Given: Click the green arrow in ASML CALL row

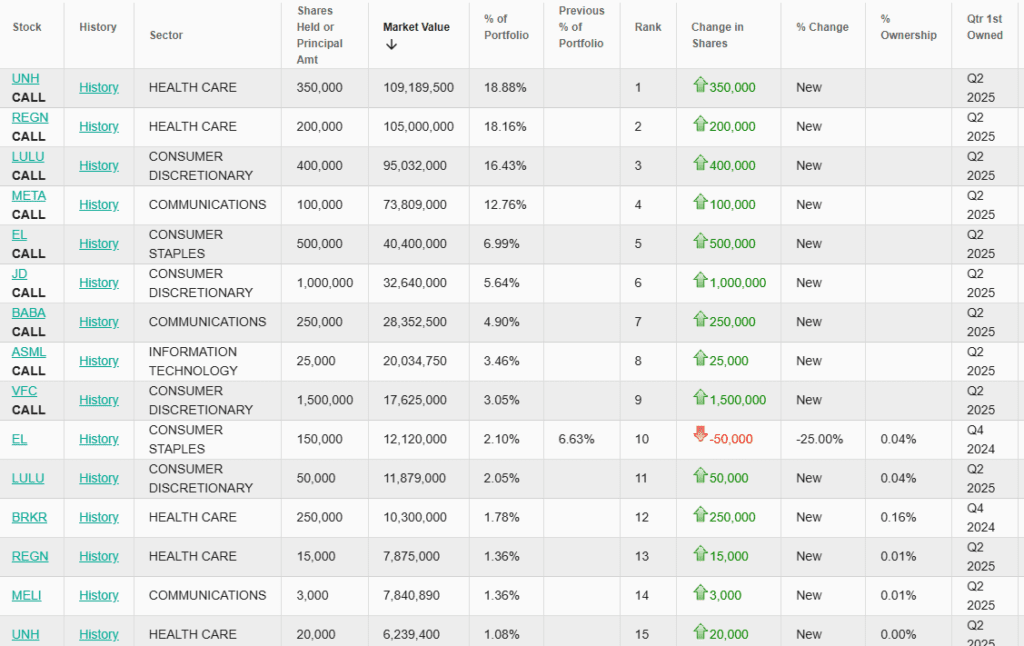Looking at the screenshot, I should pyautogui.click(x=700, y=359).
